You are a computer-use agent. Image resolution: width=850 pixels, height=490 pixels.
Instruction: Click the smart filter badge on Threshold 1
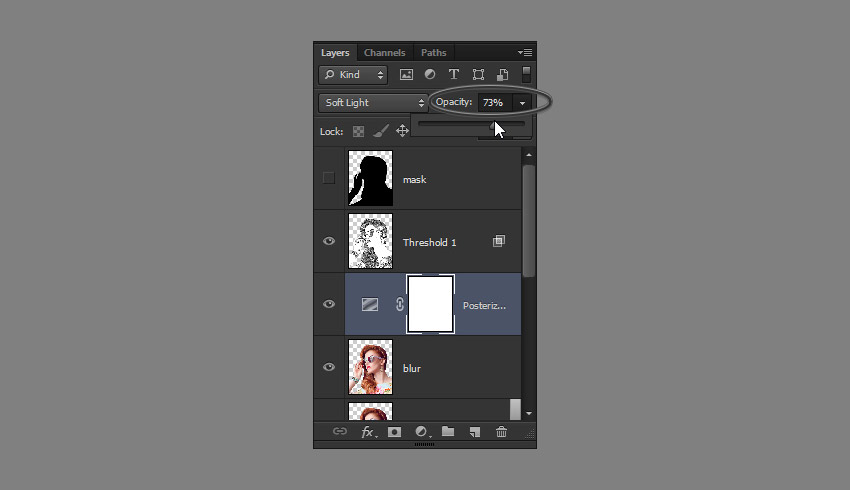[x=499, y=241]
